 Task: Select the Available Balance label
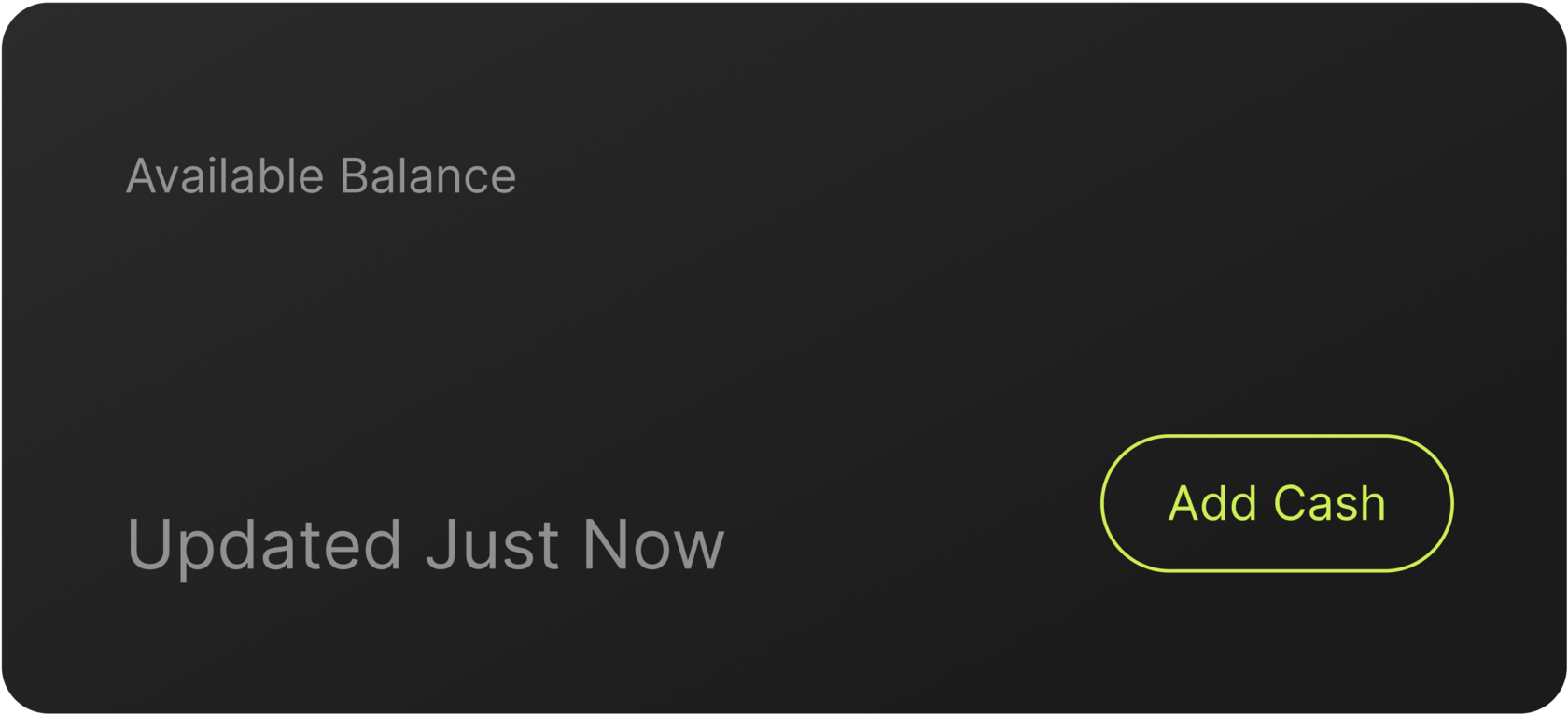(320, 176)
